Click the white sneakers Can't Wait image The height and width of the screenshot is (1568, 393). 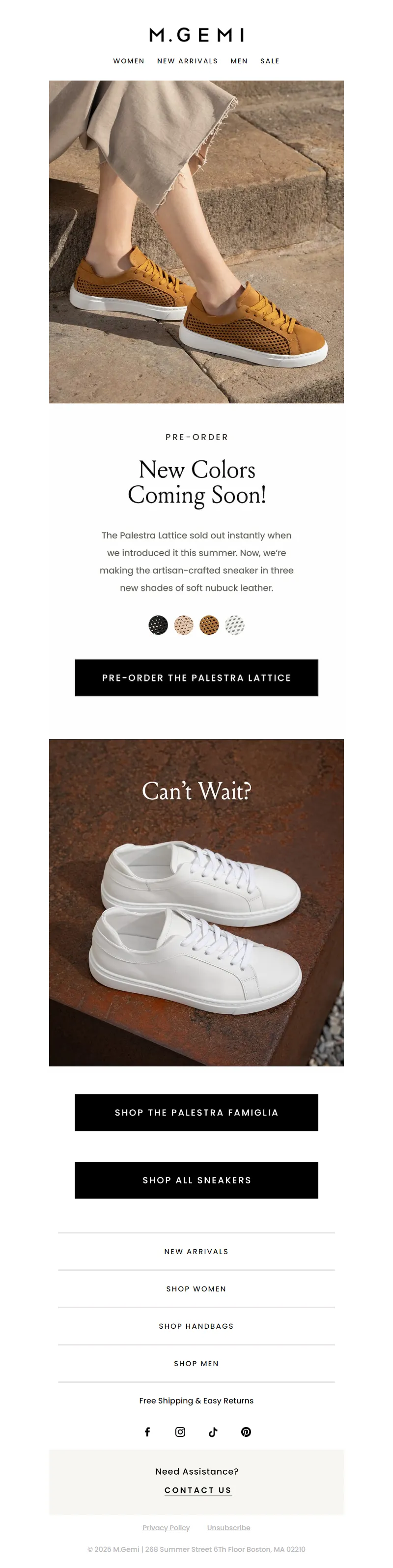(196, 902)
